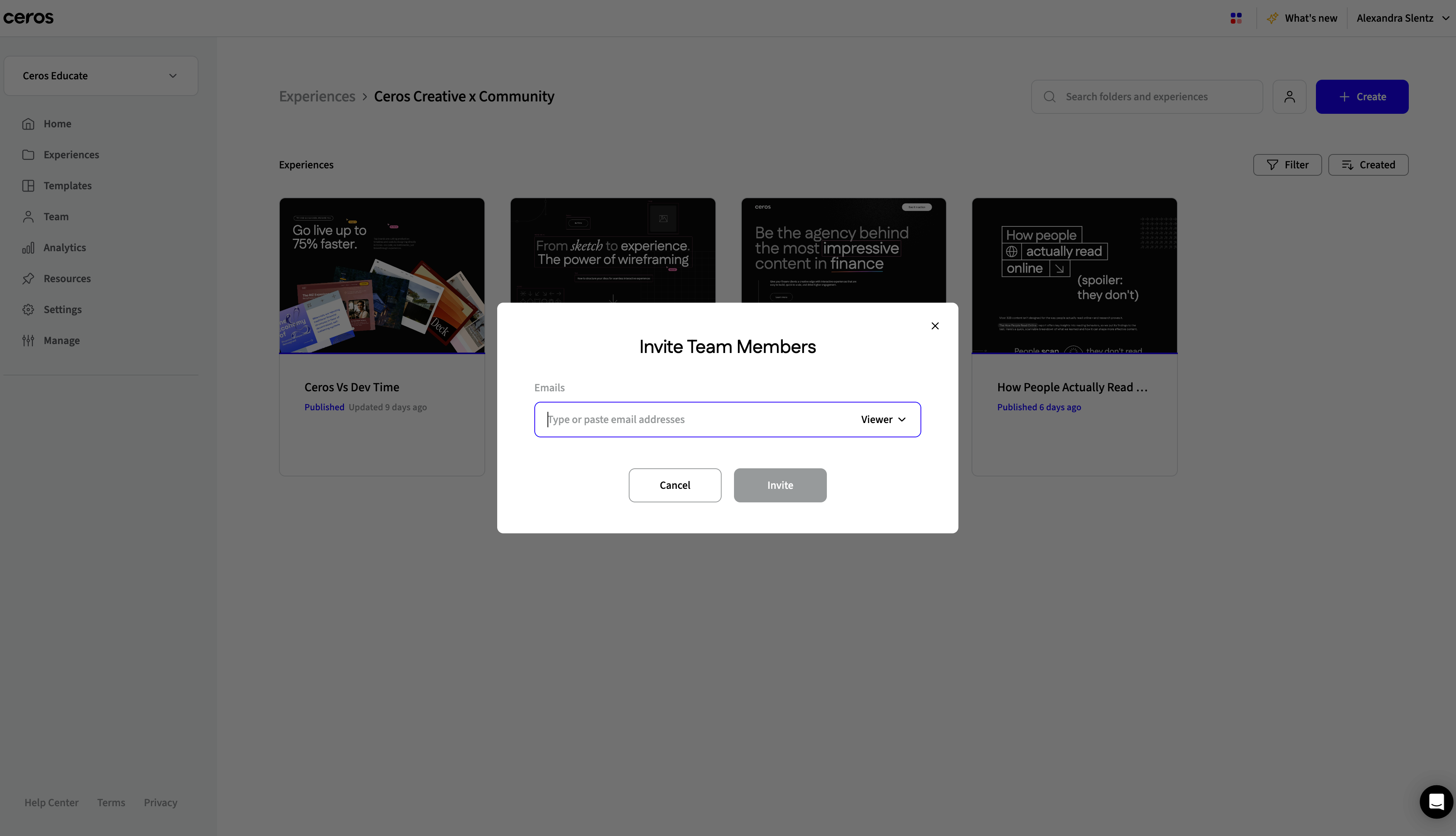1456x836 pixels.
Task: Click the Templates layout icon
Action: point(28,186)
